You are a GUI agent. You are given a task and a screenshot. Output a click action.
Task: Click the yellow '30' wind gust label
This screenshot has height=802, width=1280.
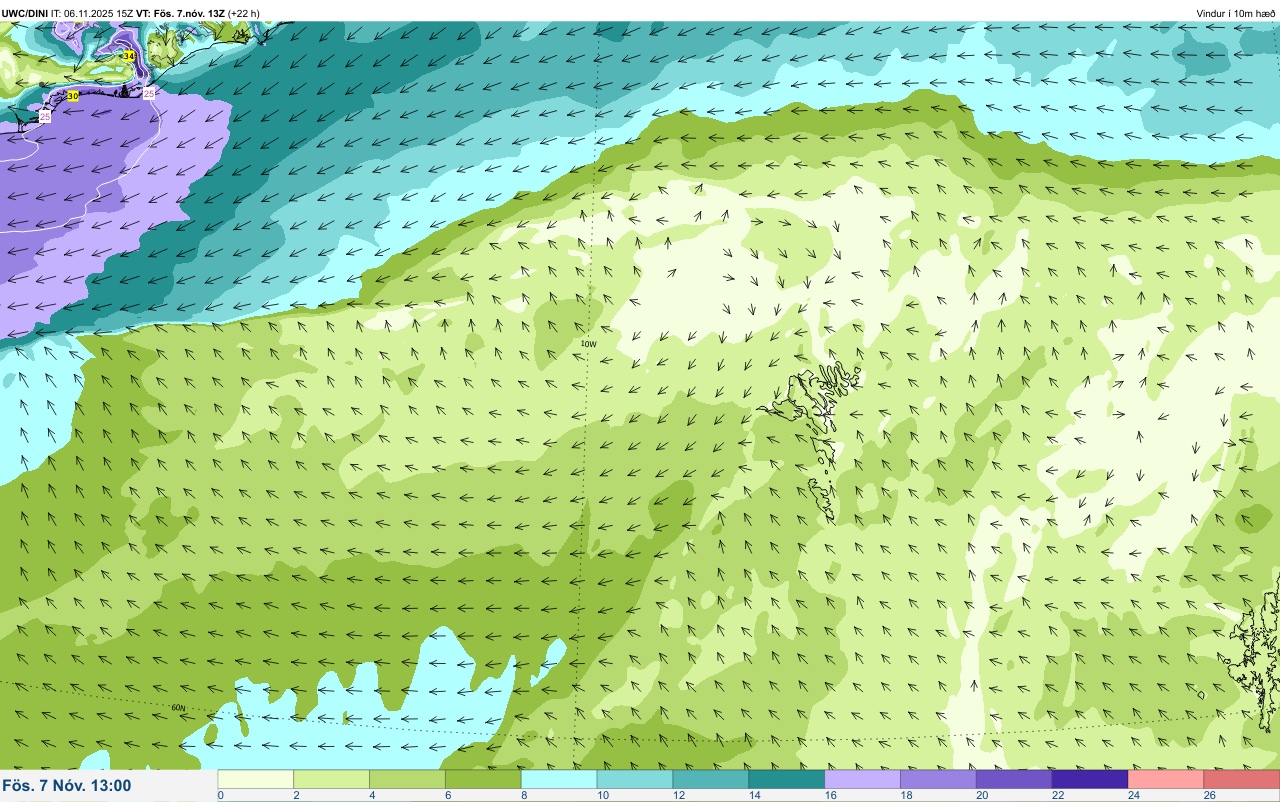73,96
